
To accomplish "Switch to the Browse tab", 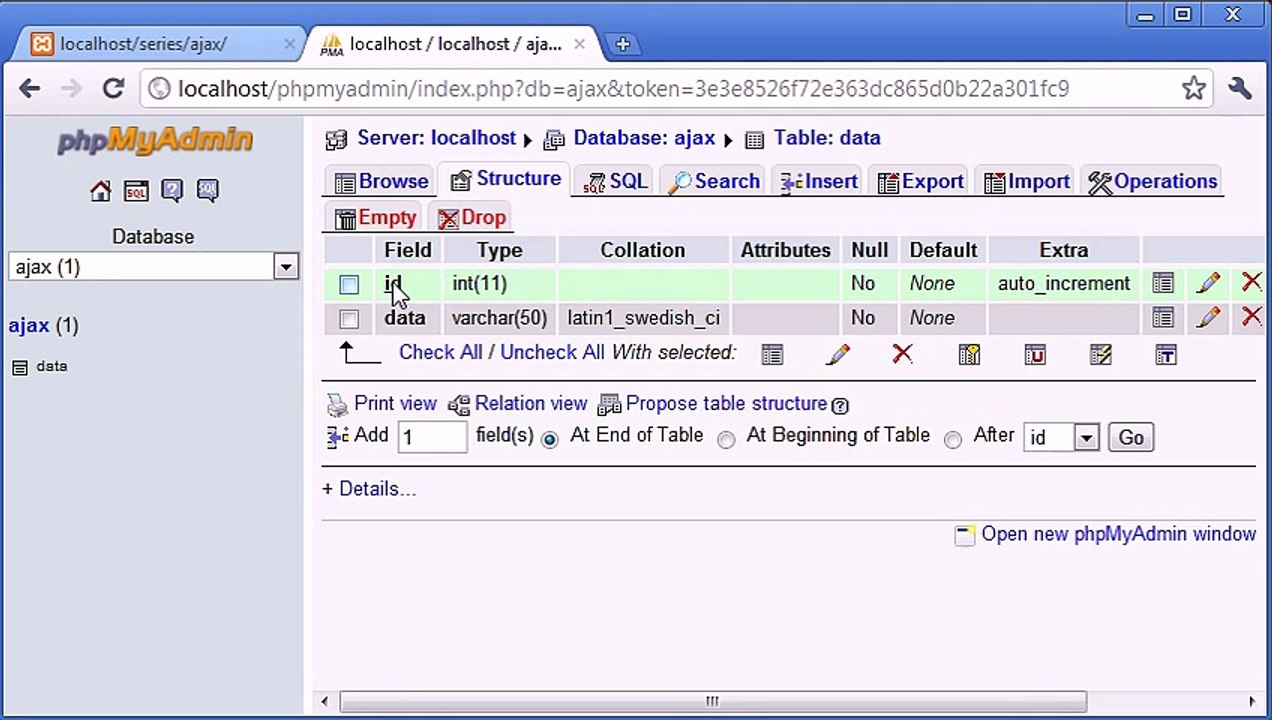I will pyautogui.click(x=381, y=181).
